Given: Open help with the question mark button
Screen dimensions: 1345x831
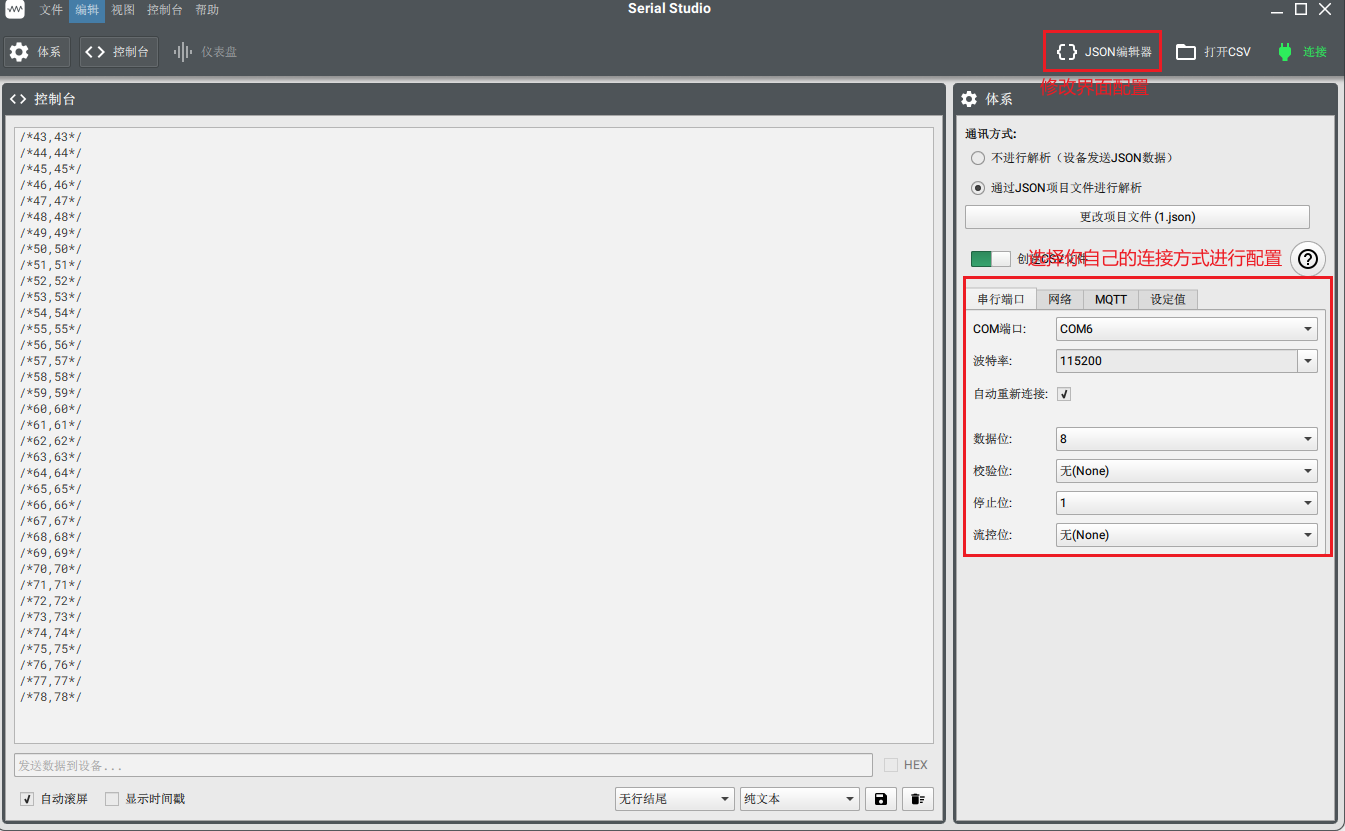Looking at the screenshot, I should [x=1307, y=259].
